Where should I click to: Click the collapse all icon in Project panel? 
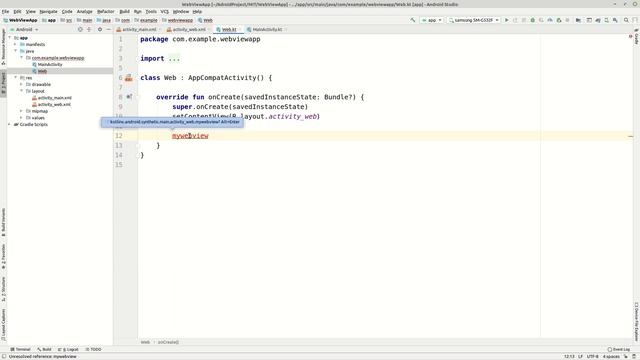point(89,29)
